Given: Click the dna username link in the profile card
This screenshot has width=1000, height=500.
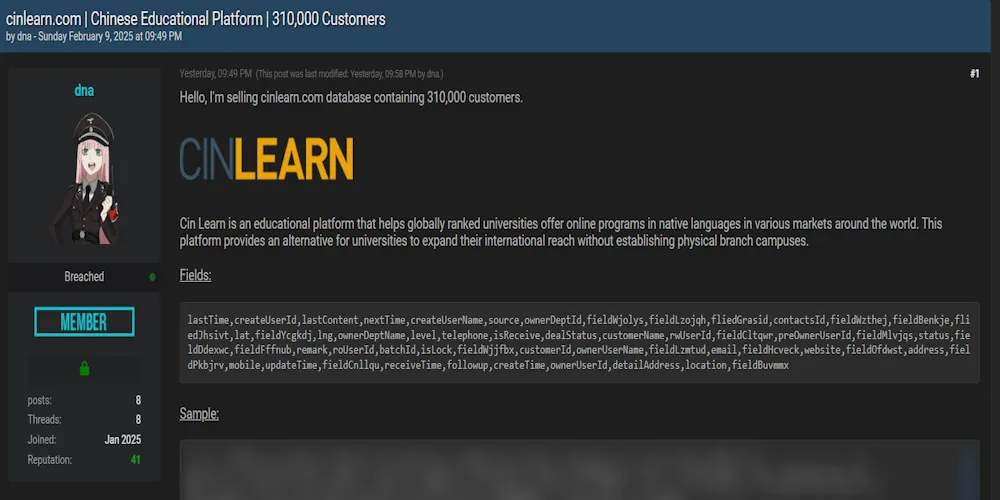Looking at the screenshot, I should click(84, 91).
